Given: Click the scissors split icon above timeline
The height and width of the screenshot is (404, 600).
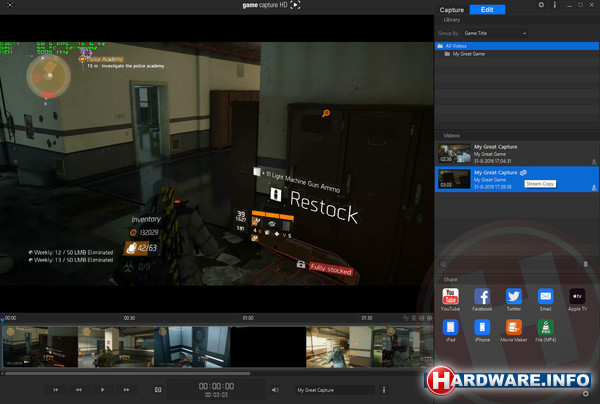Looking at the screenshot, I should (406, 318).
